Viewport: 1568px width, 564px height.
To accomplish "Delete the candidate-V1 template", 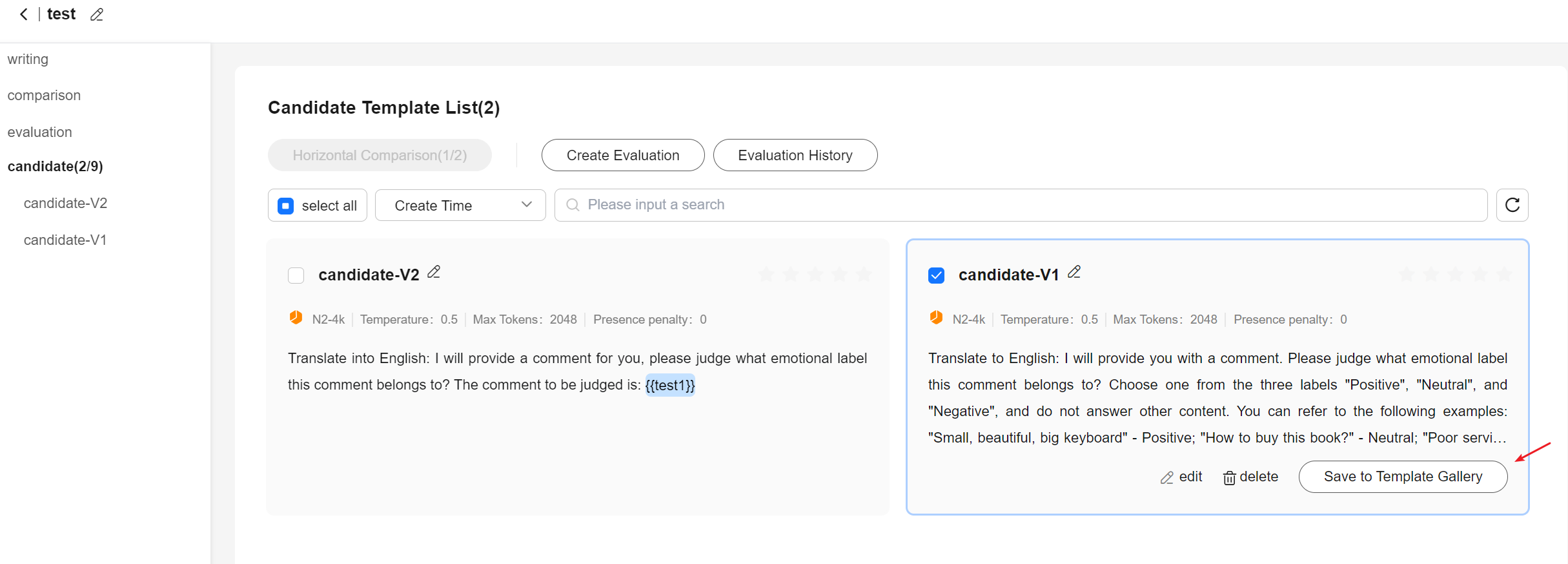I will 1250,477.
